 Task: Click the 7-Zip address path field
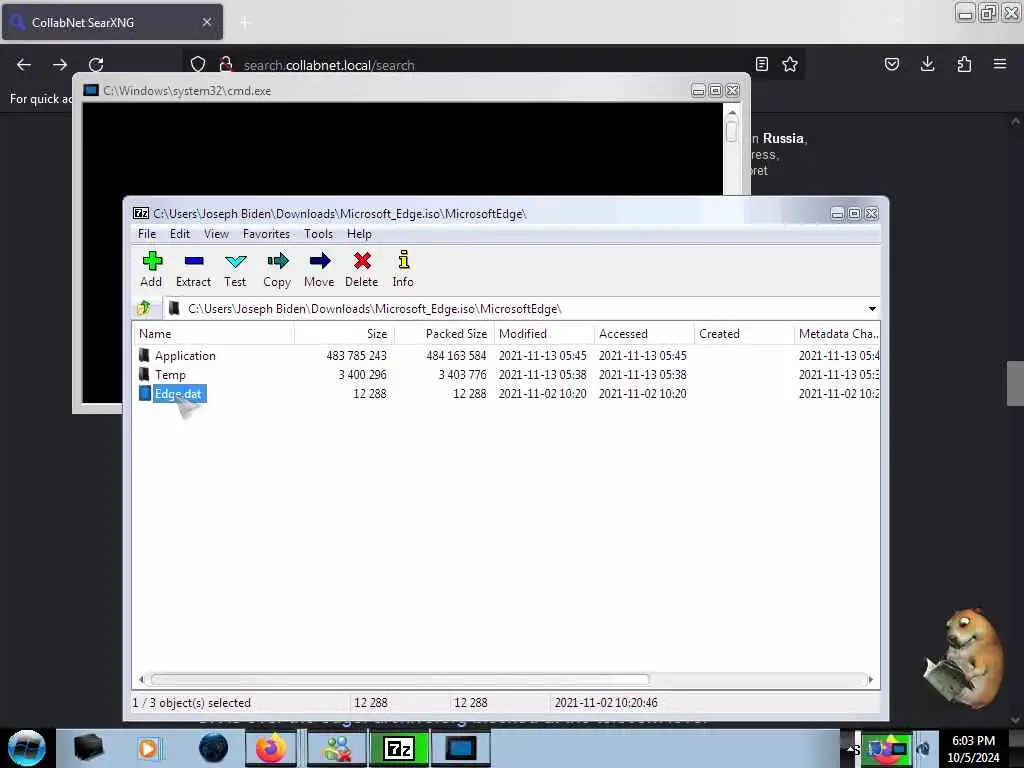coord(516,309)
